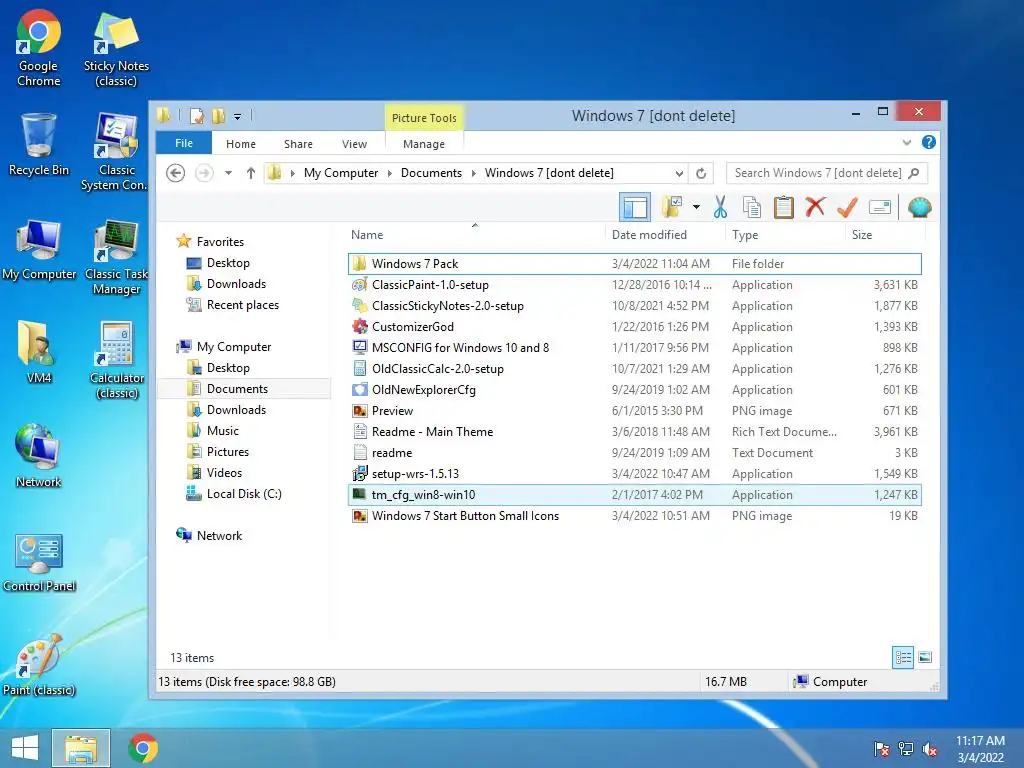
Task: Open the recent locations dropdown arrow
Action: pos(229,173)
